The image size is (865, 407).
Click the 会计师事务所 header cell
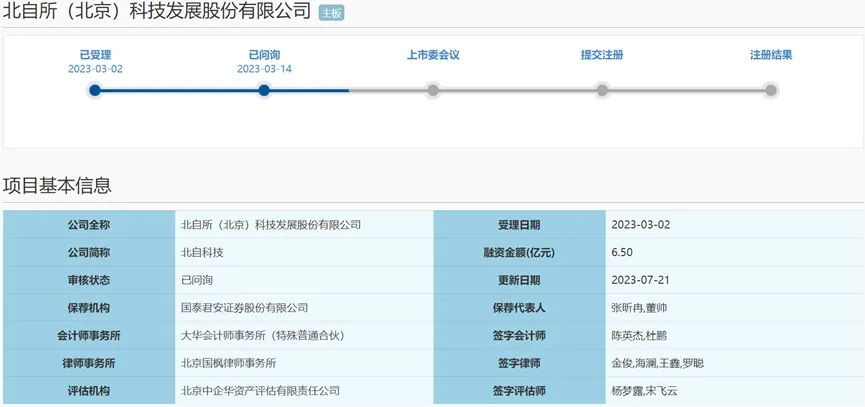tap(89, 335)
